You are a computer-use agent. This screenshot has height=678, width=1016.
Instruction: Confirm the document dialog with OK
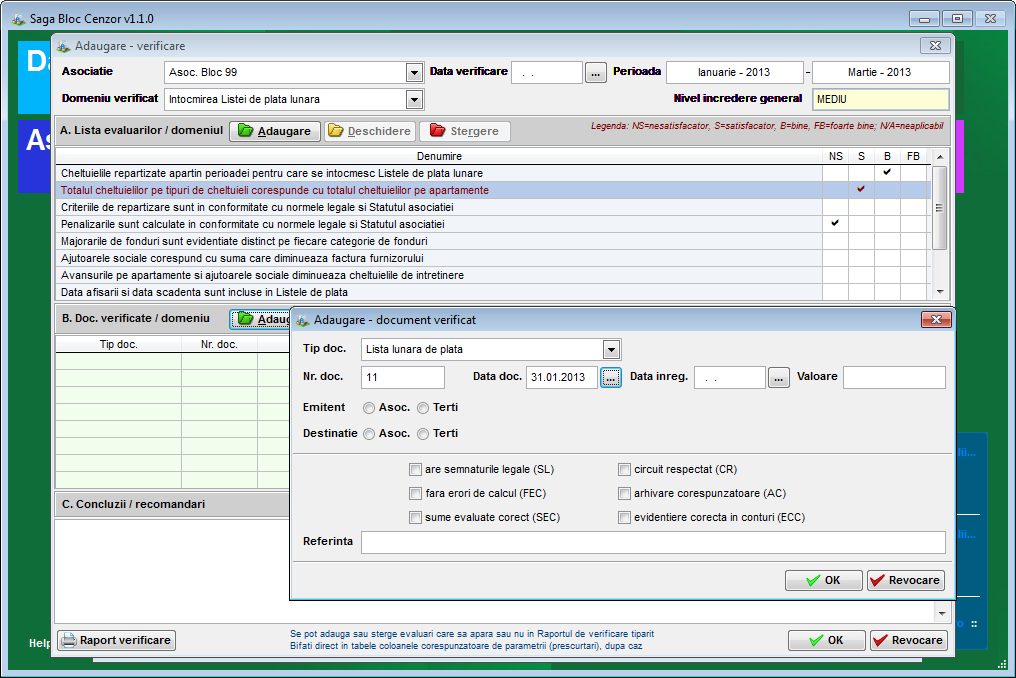tap(824, 580)
